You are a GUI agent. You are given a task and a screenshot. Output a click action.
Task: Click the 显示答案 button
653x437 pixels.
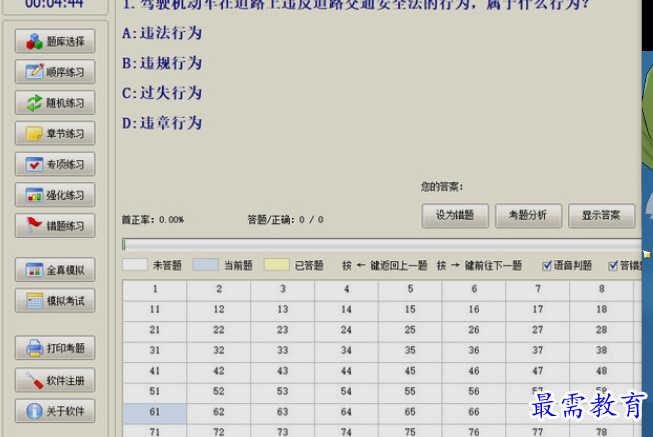pos(601,215)
